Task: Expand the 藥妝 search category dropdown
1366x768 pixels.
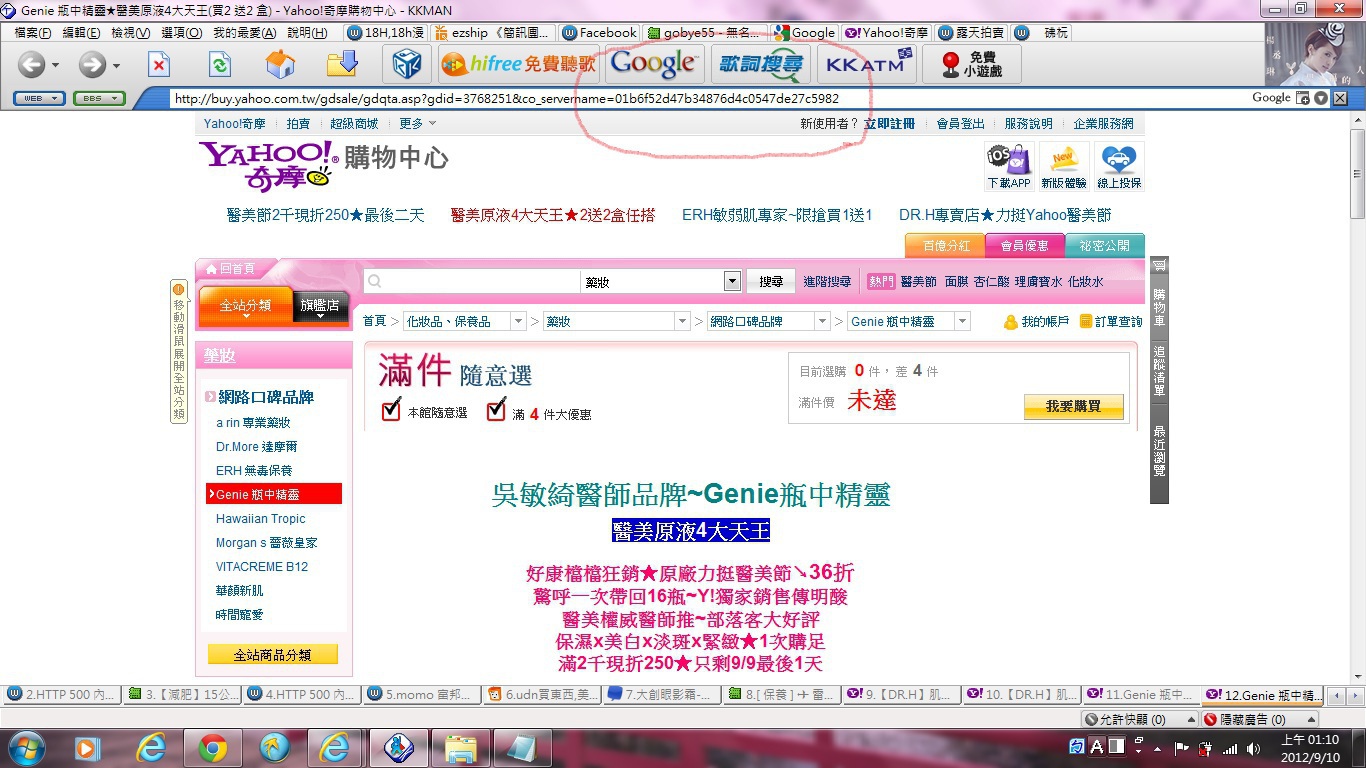Action: (x=731, y=282)
